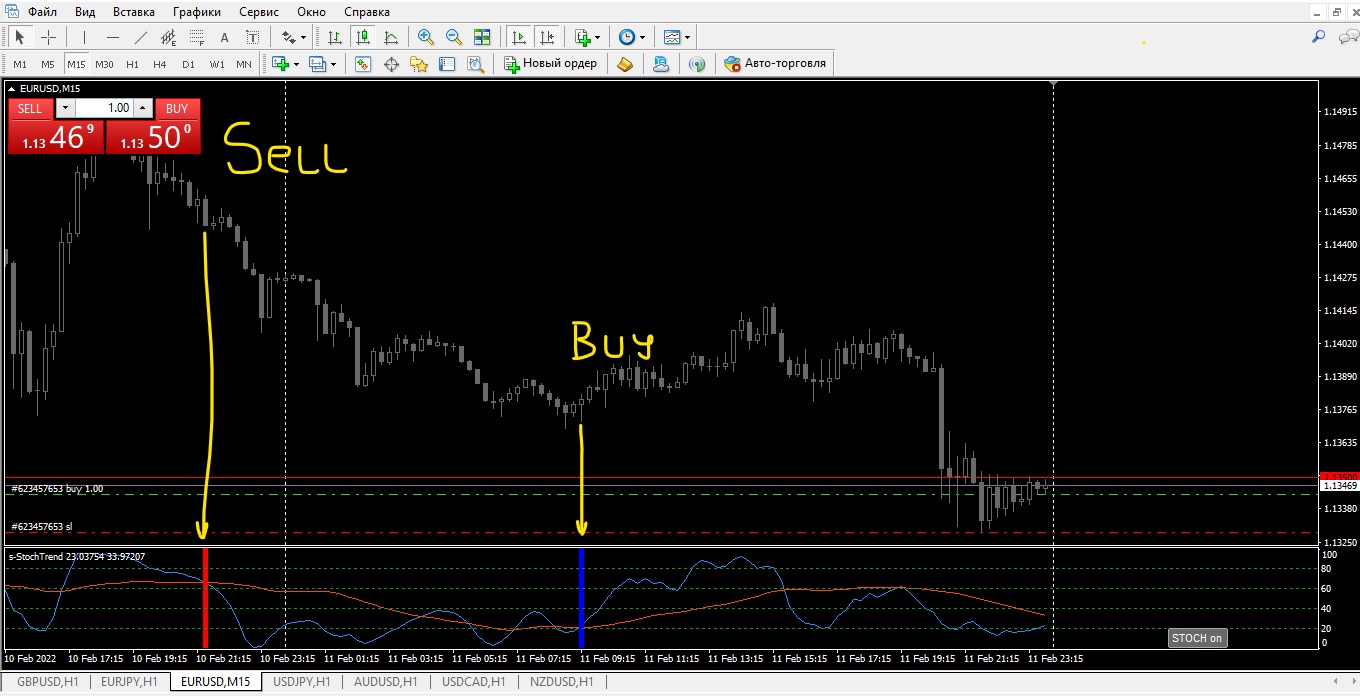Open the yellow MetaEditor book icon
The image size is (1360, 696).
625,64
